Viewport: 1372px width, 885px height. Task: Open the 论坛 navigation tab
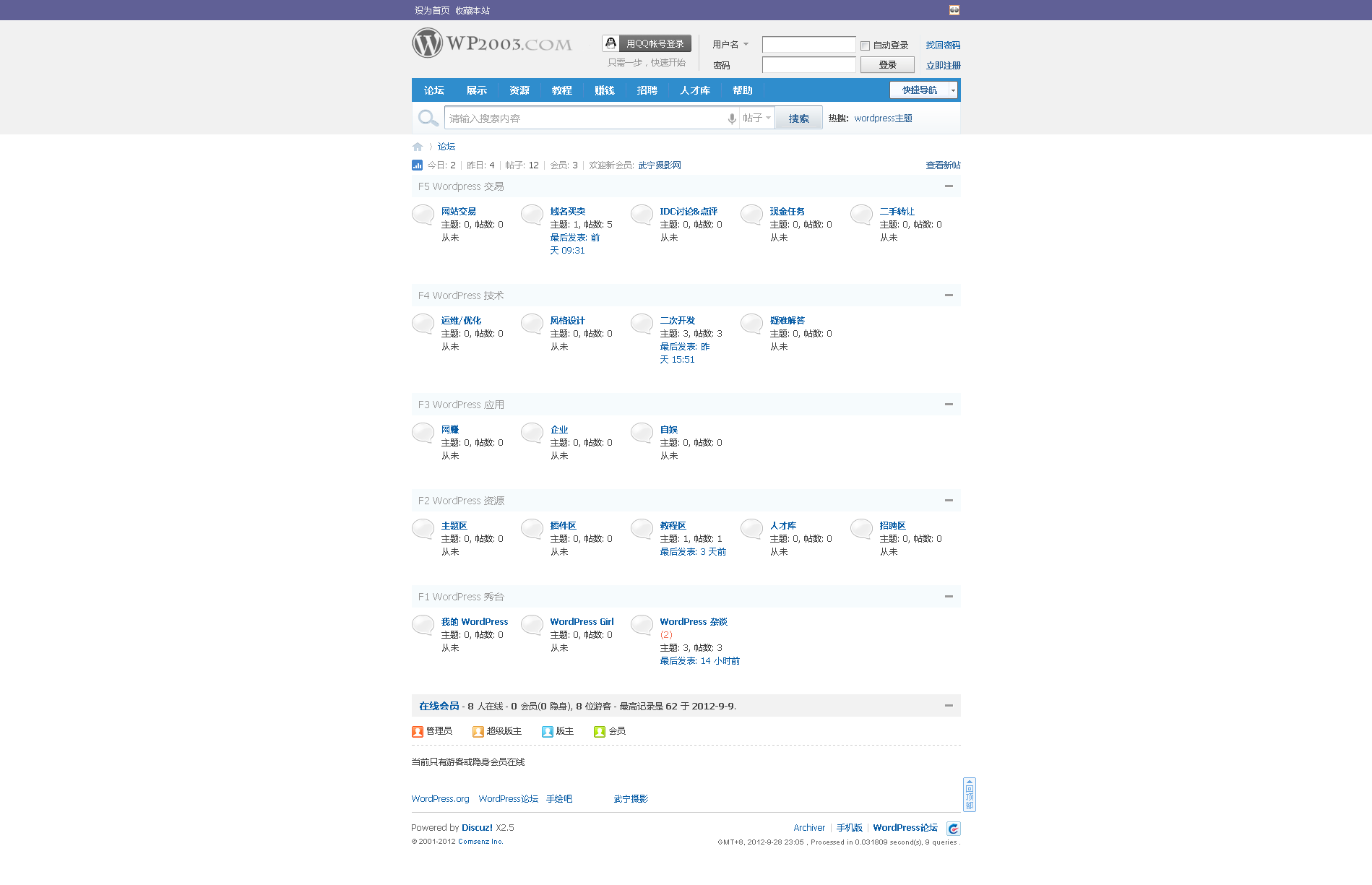[x=434, y=90]
